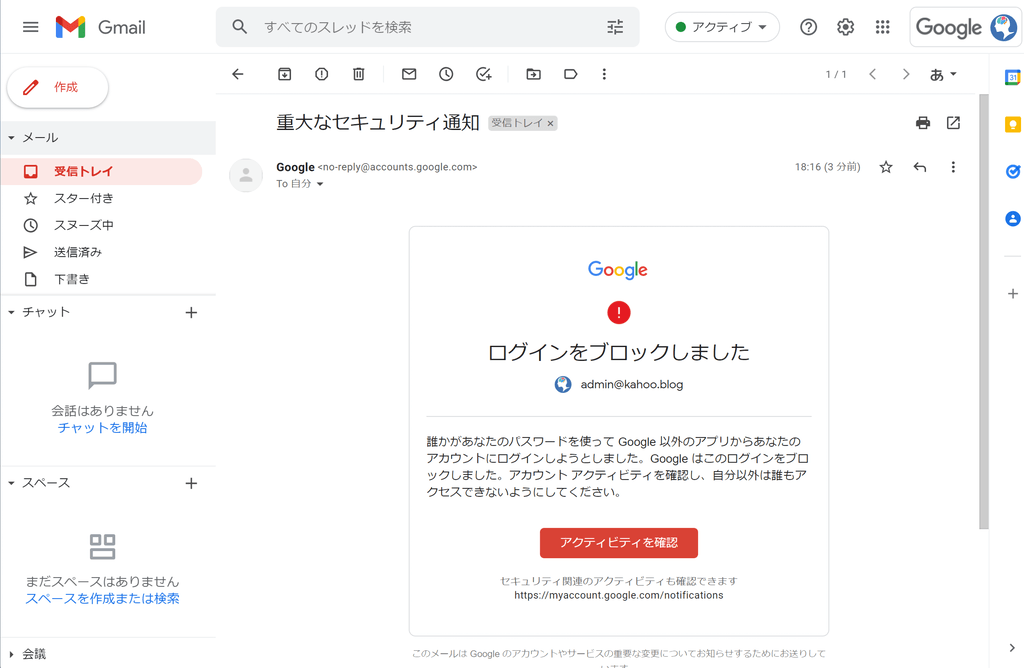Snooze this email with clock icon
Screen dimensions: 1024x668
(x=446, y=74)
